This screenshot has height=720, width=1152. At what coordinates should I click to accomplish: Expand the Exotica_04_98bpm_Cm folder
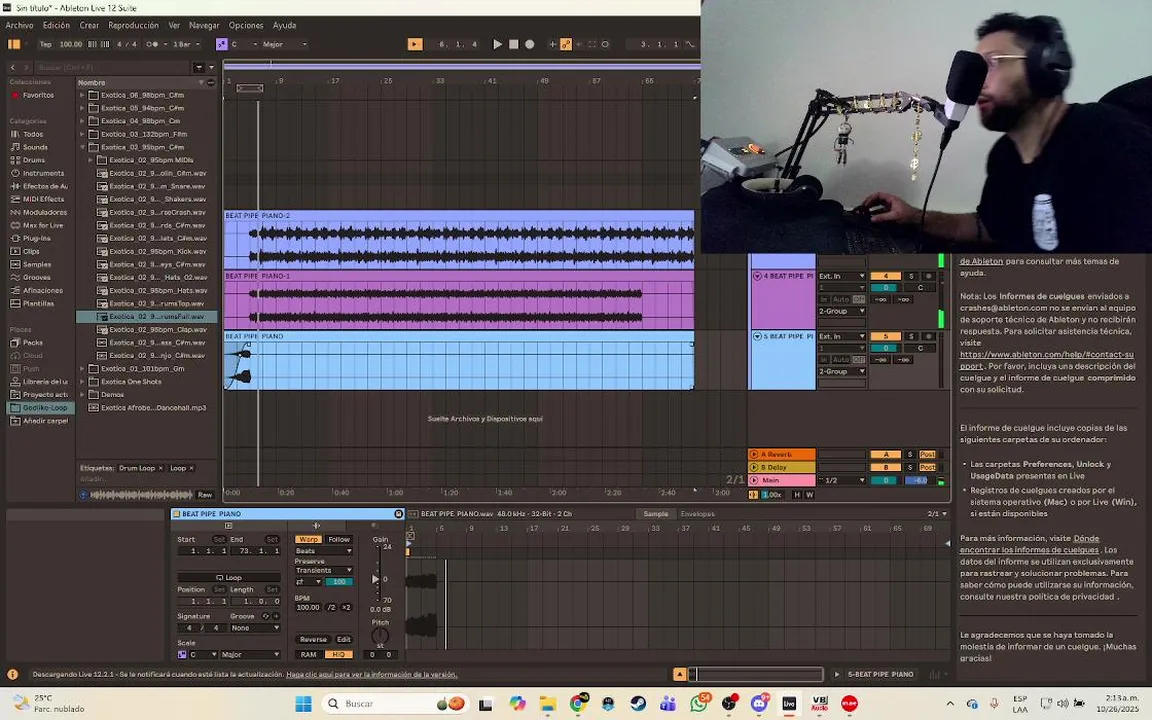(x=82, y=121)
